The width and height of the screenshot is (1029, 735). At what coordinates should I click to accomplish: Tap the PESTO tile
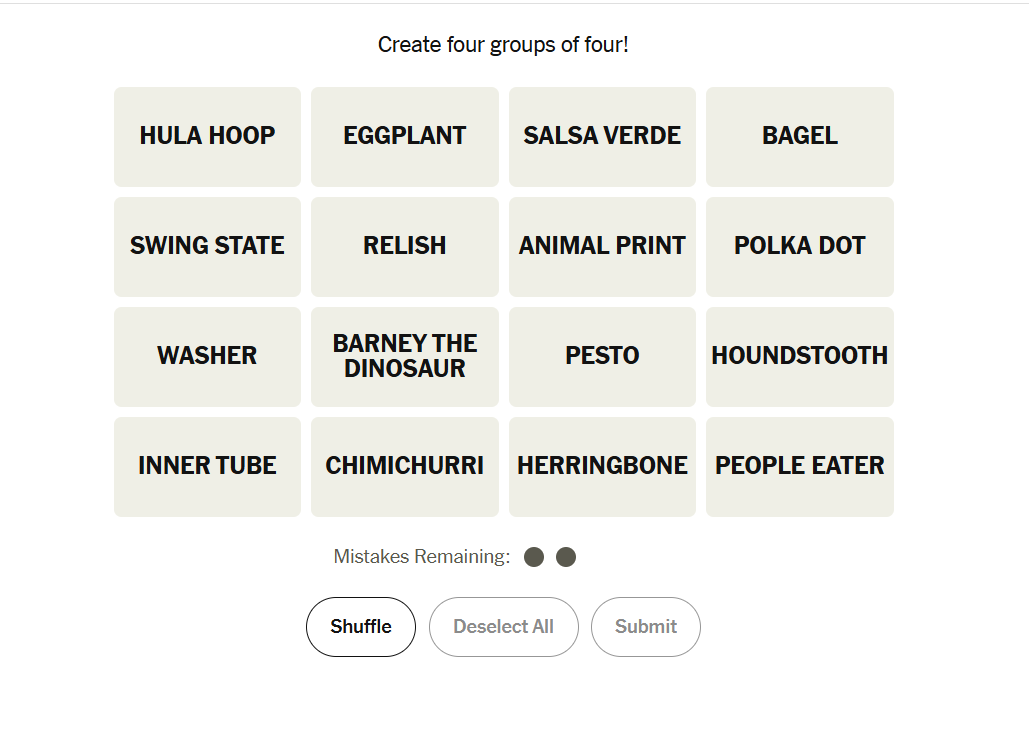602,356
